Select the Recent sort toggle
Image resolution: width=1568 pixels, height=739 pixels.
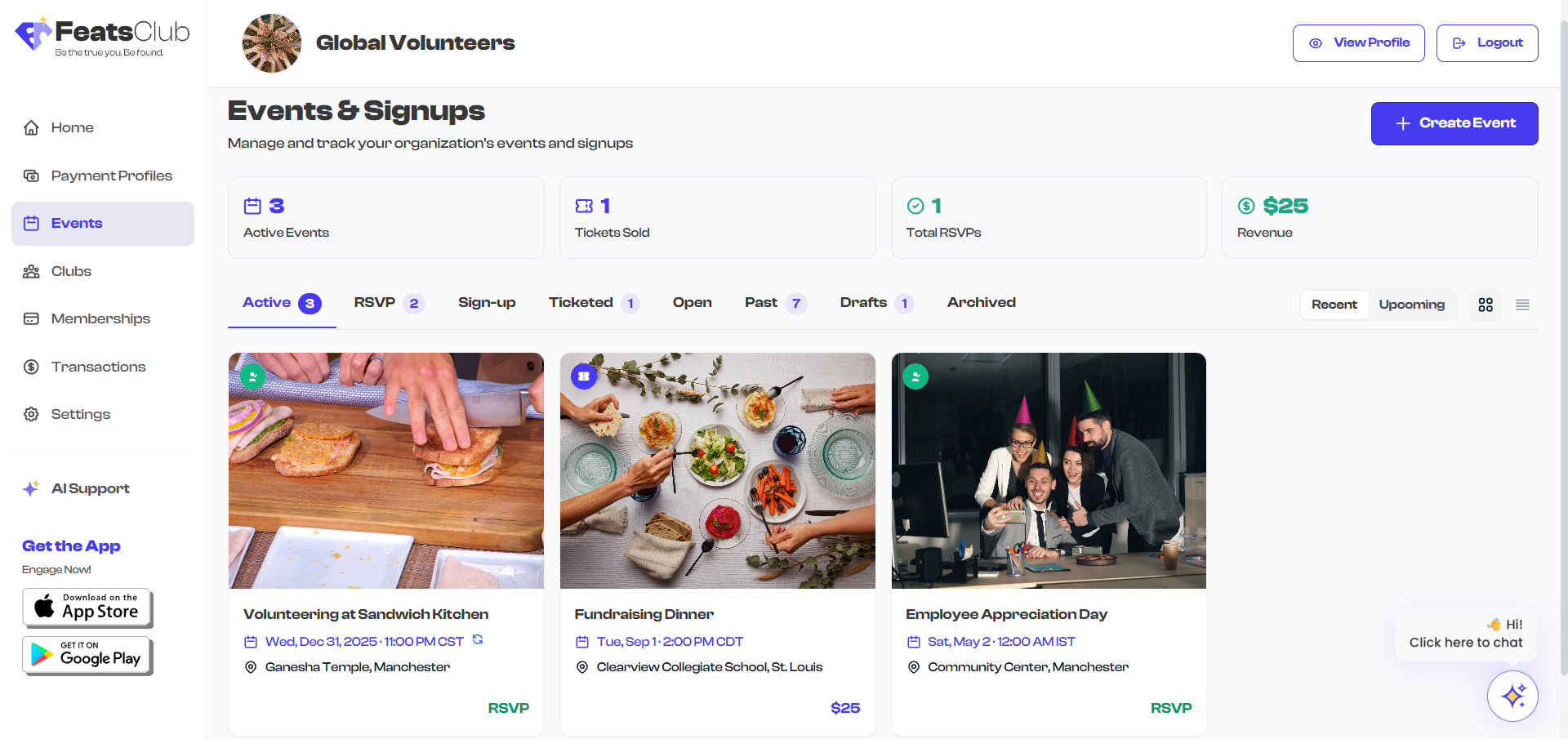1334,305
